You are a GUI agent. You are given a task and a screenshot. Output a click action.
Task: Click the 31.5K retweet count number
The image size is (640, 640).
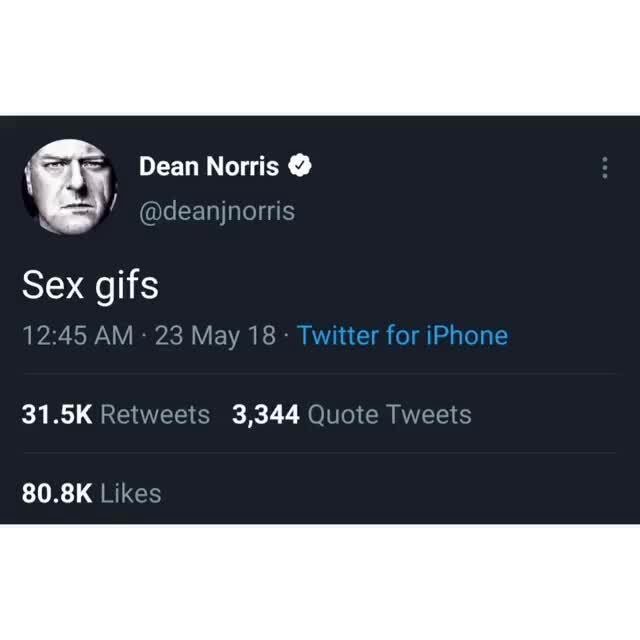[x=57, y=415]
